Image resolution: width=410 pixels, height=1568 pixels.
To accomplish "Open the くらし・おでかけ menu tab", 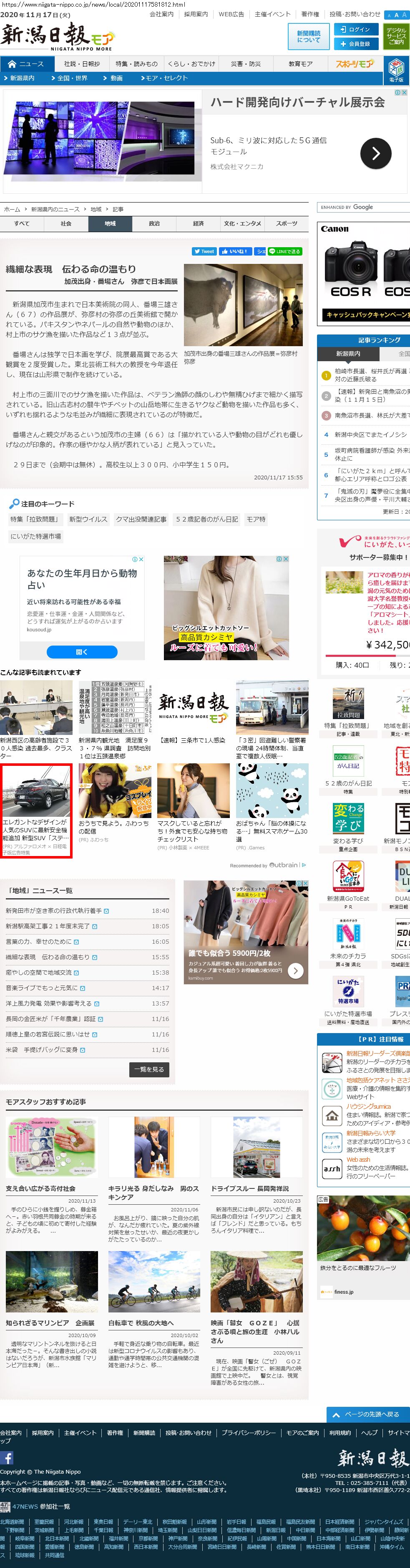I will (x=191, y=64).
